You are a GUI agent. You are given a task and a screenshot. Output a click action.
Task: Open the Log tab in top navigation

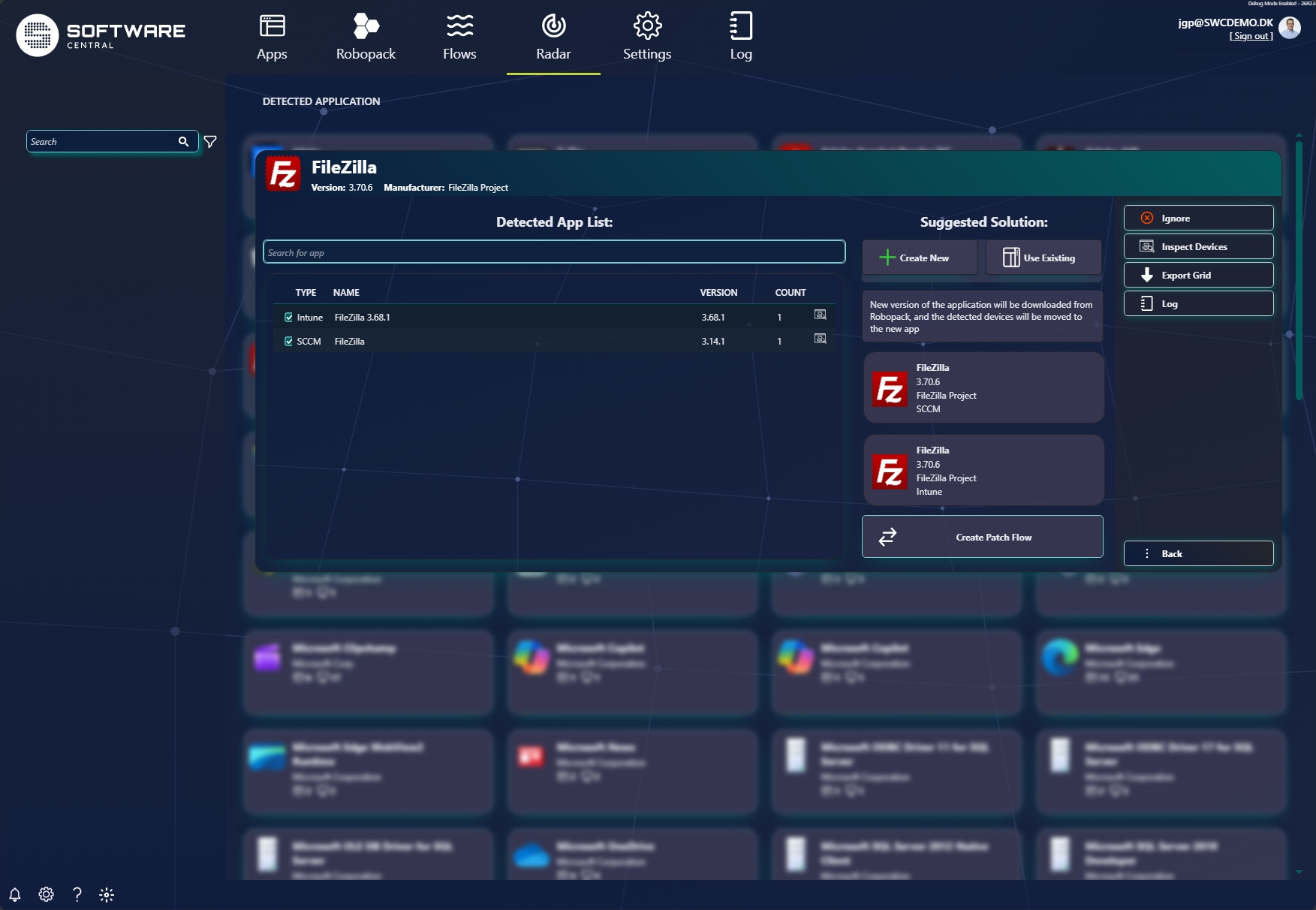(741, 38)
